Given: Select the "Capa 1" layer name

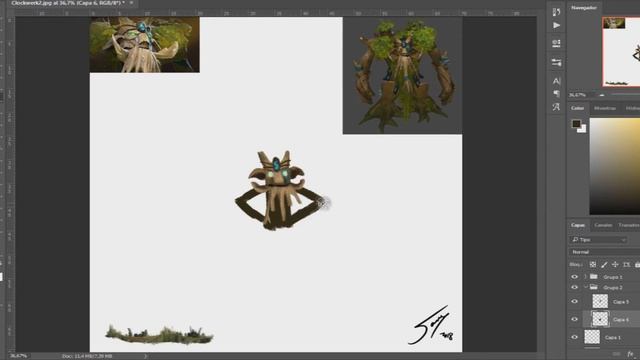Looking at the screenshot, I should (613, 338).
